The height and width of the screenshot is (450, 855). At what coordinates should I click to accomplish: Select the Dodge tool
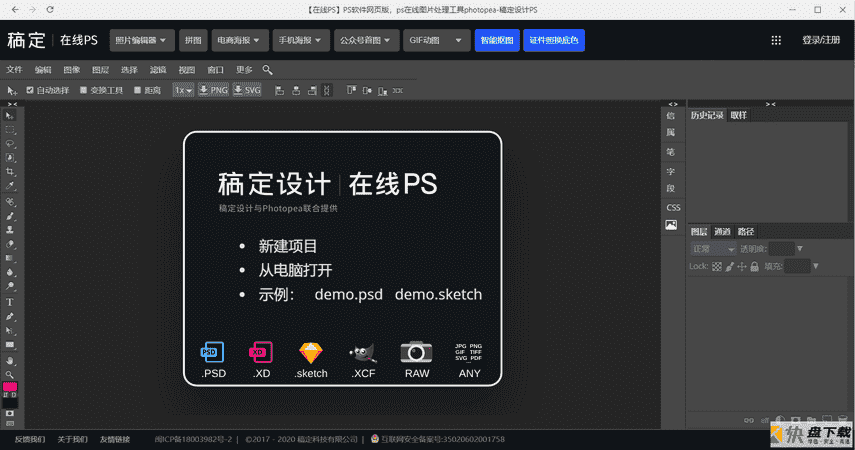[x=10, y=286]
